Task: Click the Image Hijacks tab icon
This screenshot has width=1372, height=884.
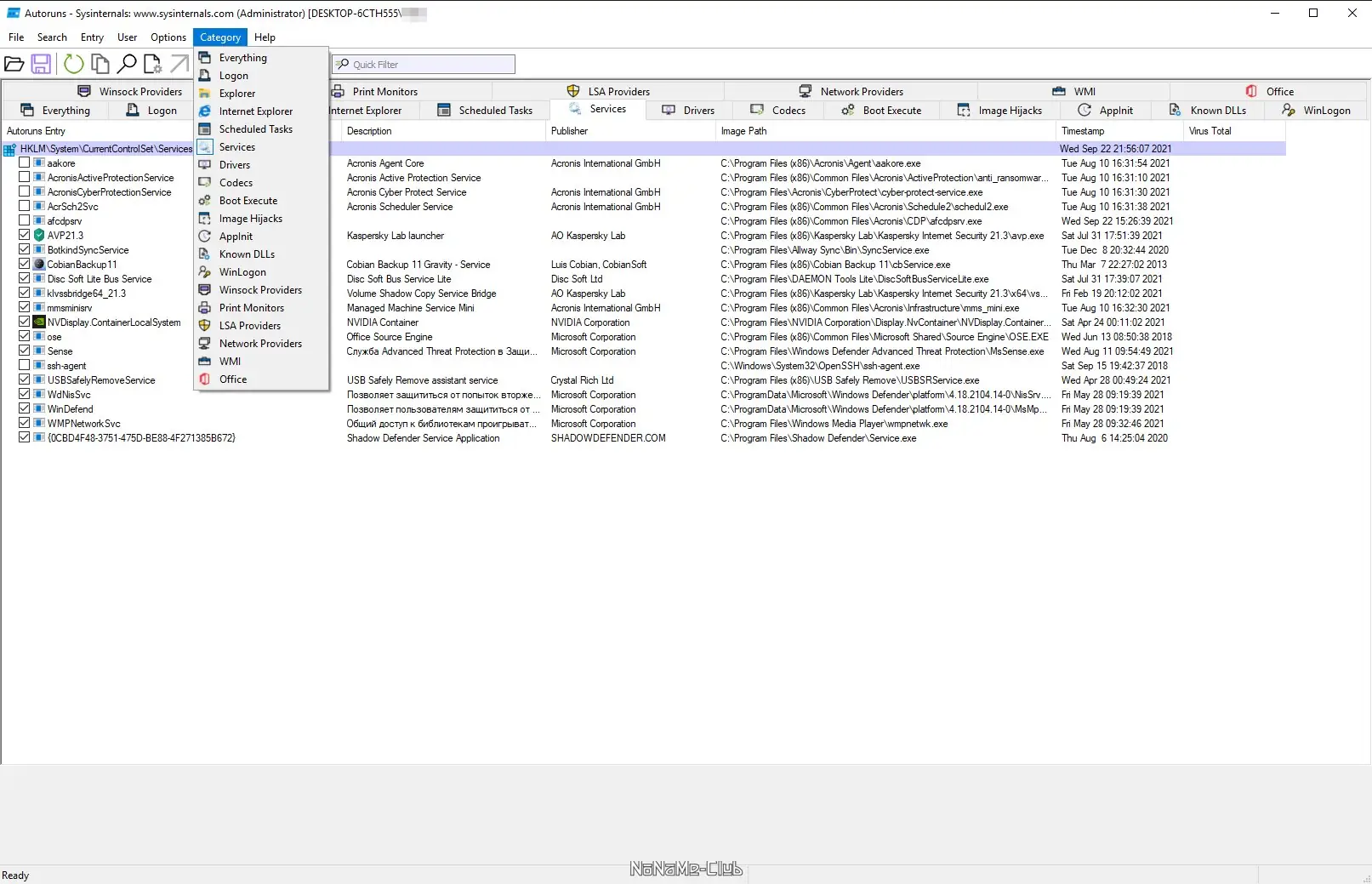Action: [x=964, y=110]
